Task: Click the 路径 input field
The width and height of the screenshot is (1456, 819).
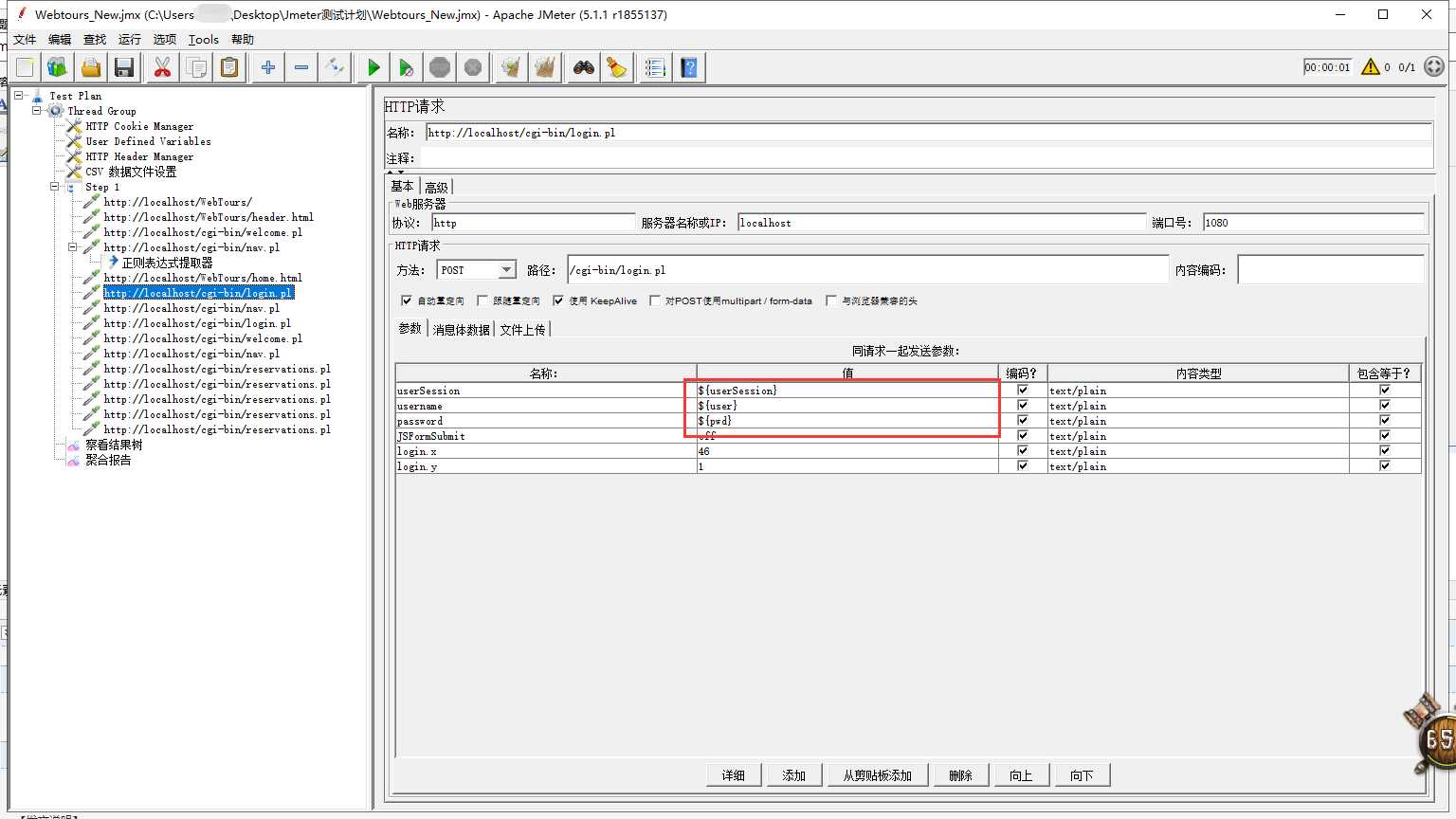Action: [x=867, y=270]
